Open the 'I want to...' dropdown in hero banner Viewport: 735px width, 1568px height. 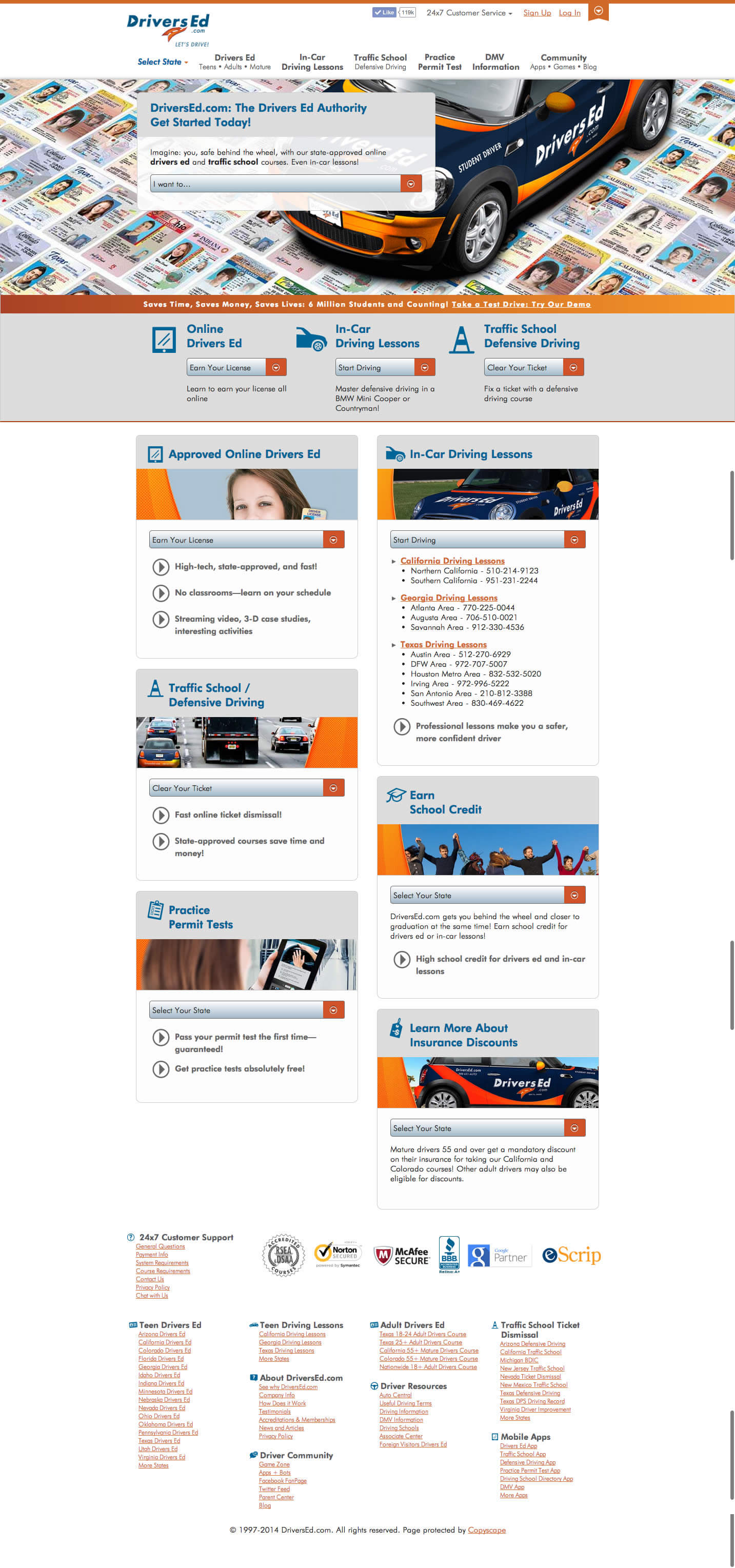[x=286, y=184]
